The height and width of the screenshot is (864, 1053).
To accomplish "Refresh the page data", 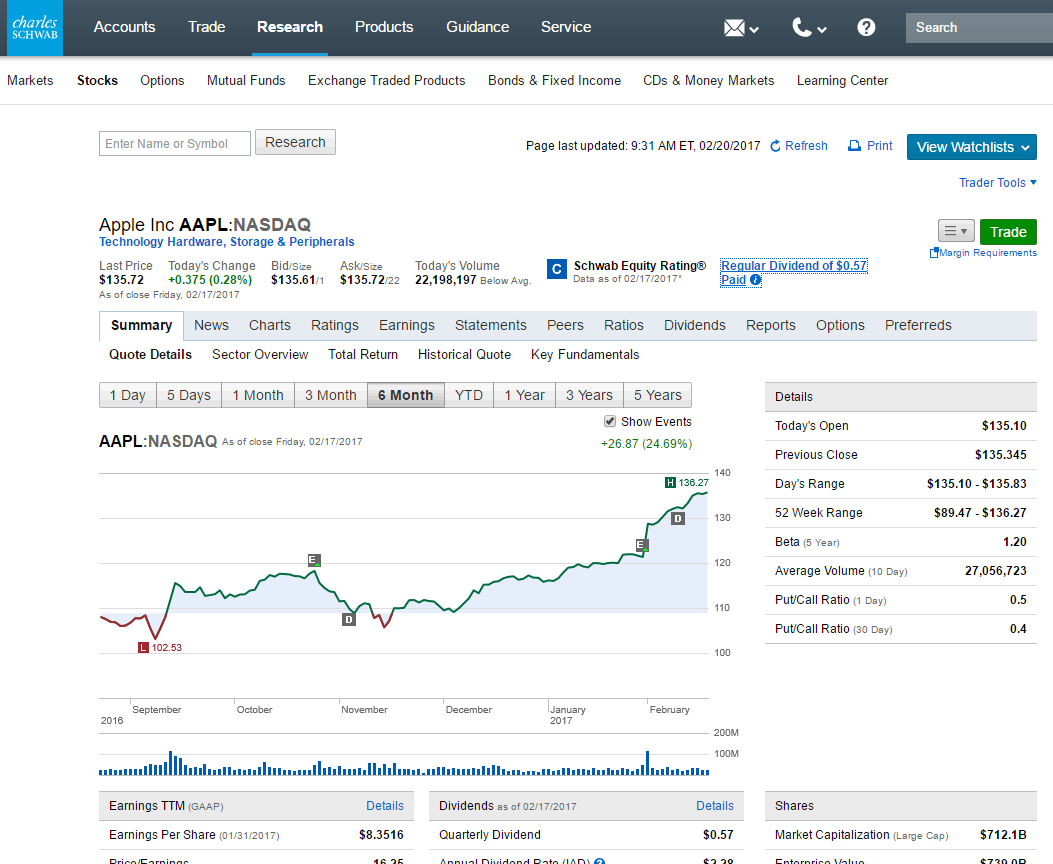I will pos(798,146).
